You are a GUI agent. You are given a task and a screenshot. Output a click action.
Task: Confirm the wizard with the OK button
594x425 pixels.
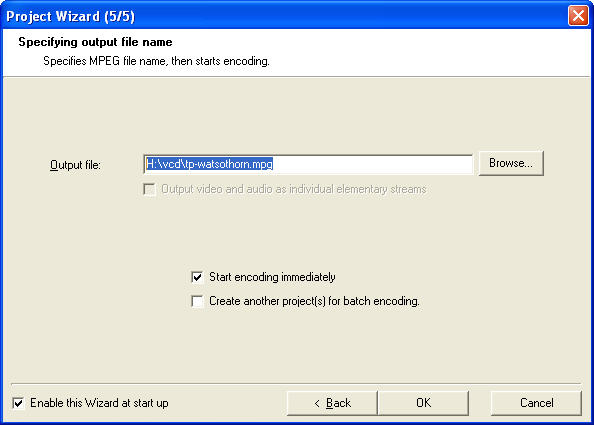pyautogui.click(x=423, y=403)
